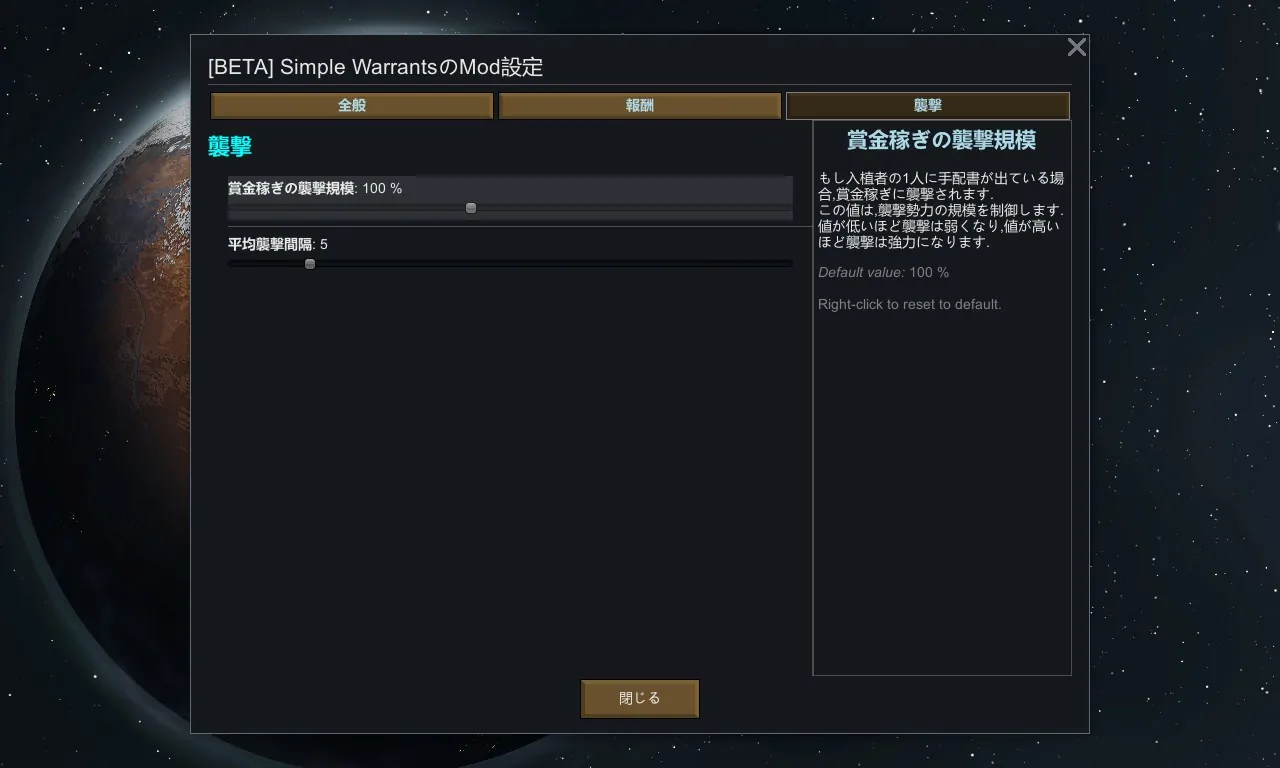
Task: Open the 報酬 tab
Action: [x=640, y=106]
